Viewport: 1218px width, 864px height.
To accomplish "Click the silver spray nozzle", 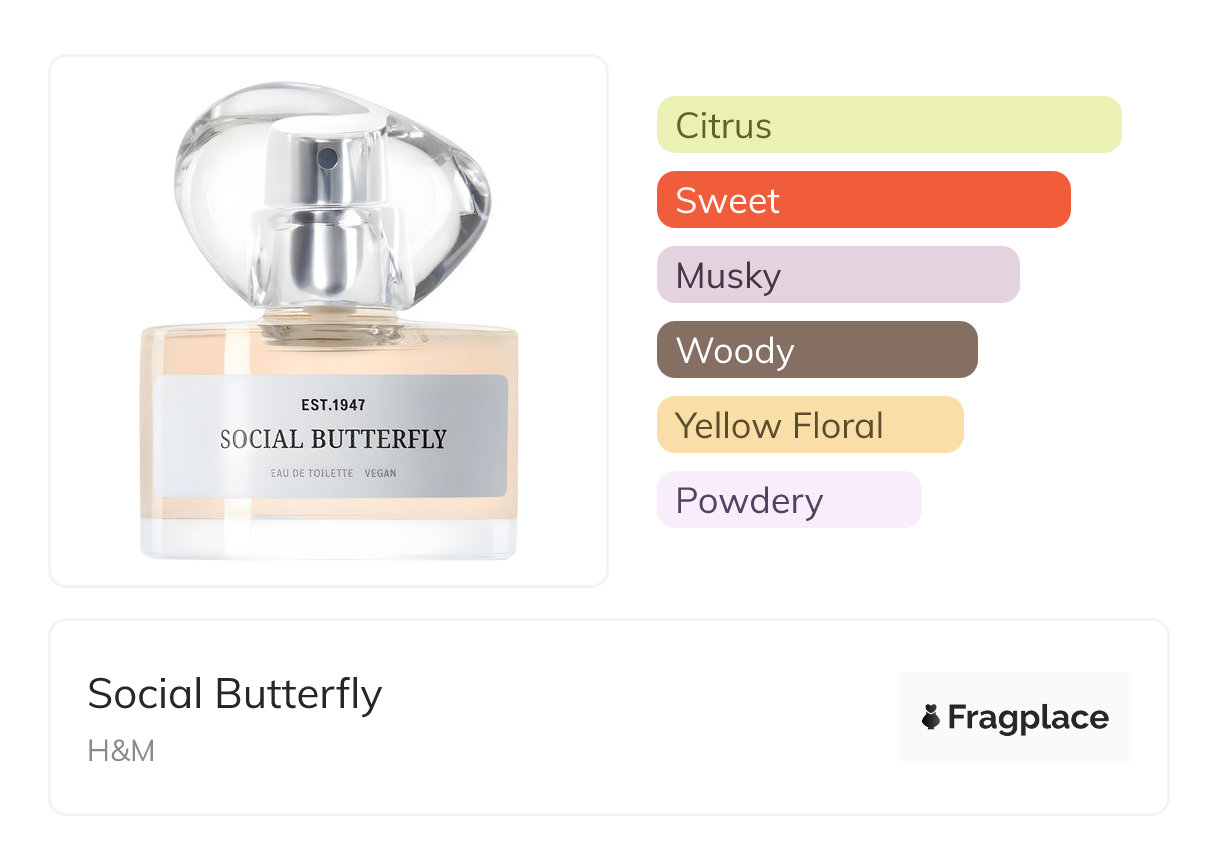I will (x=327, y=157).
